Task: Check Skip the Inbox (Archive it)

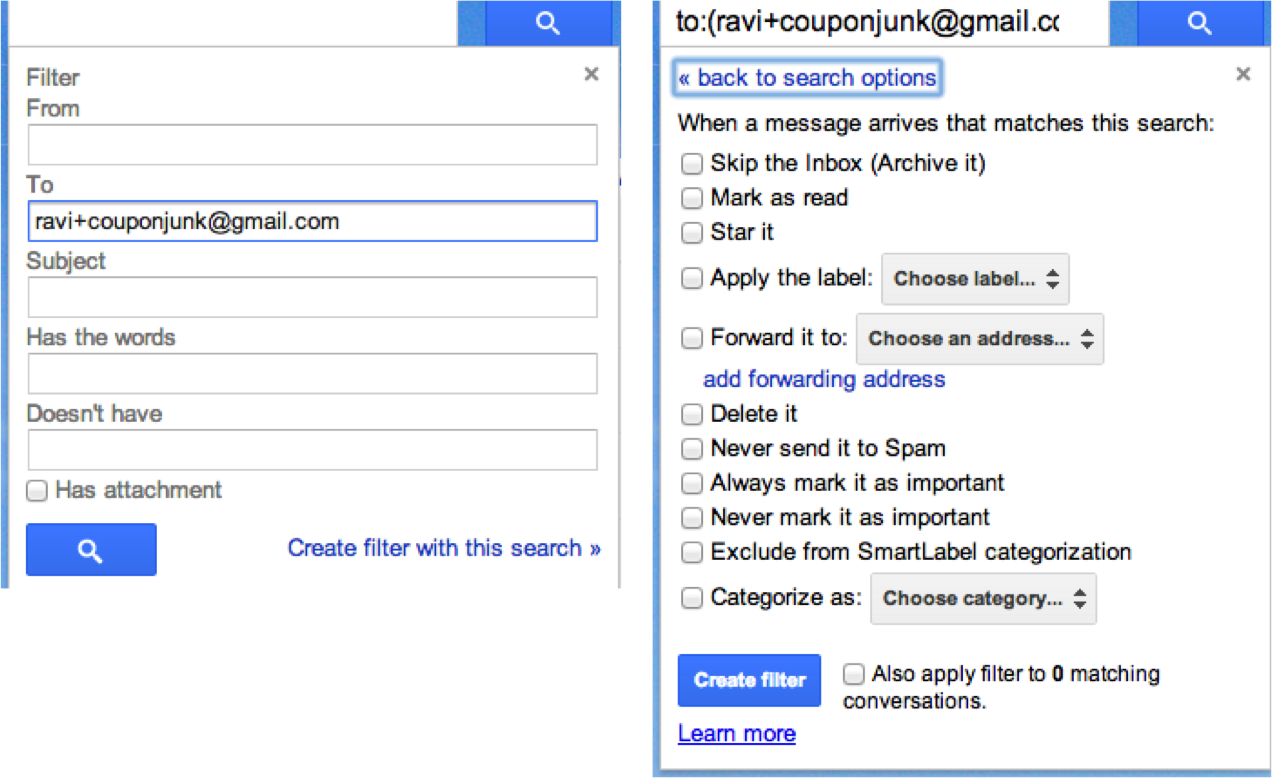Action: 691,164
